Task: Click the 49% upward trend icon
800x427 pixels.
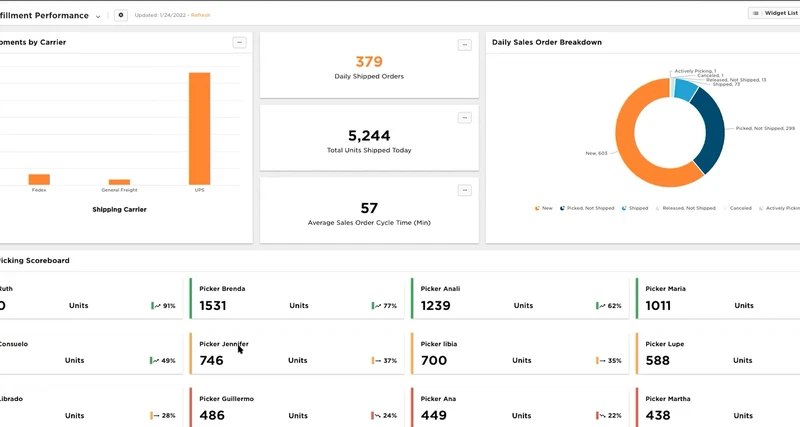Action: point(155,361)
